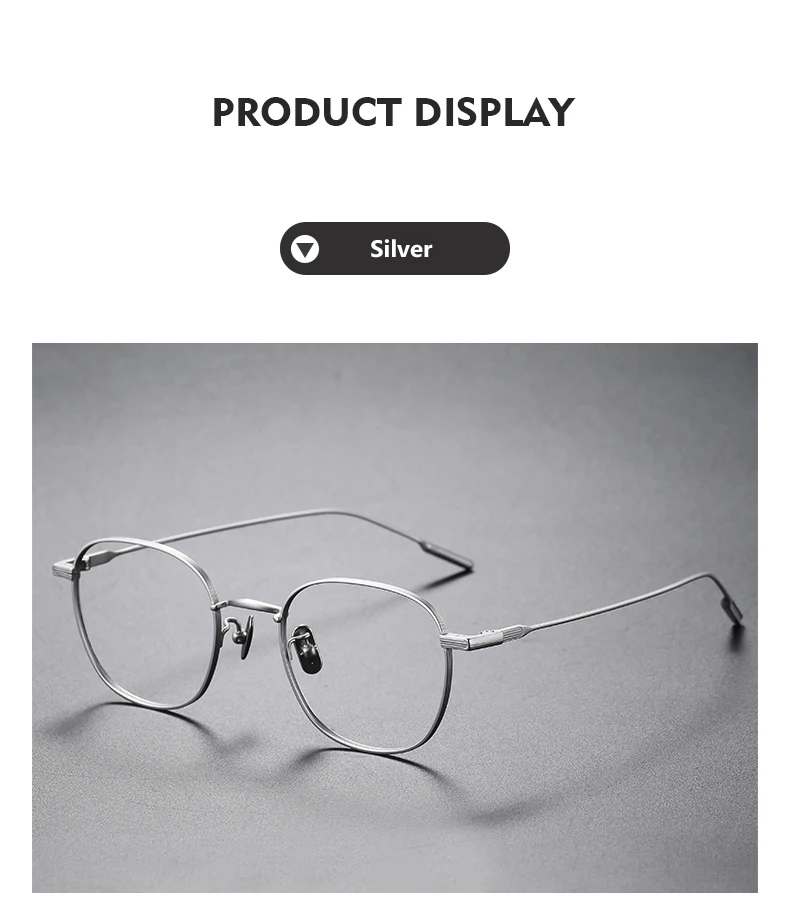Click the larger front lens of the glasses
This screenshot has width=790, height=897.
366,666
